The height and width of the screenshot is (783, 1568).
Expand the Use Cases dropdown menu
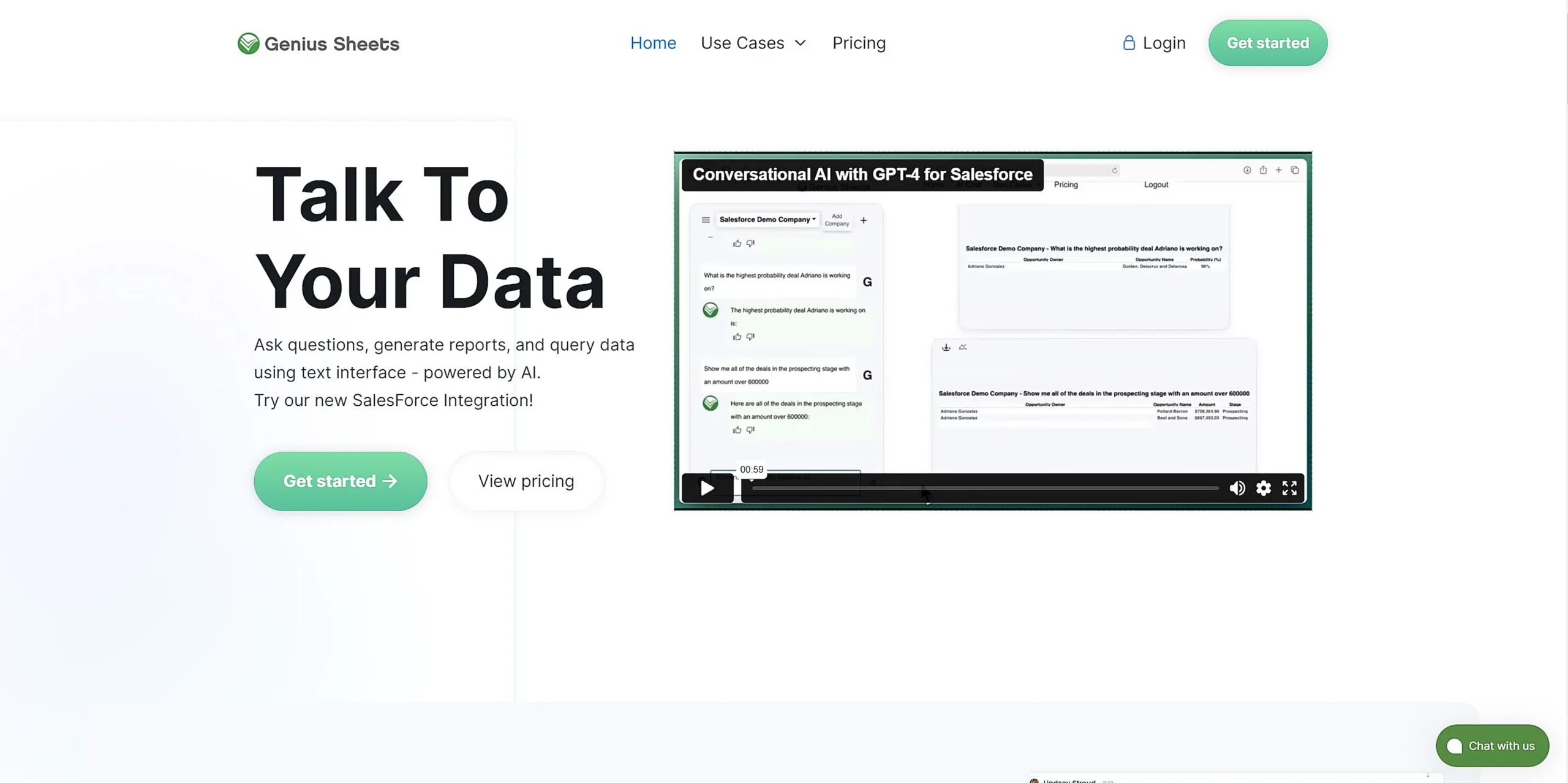tap(754, 42)
